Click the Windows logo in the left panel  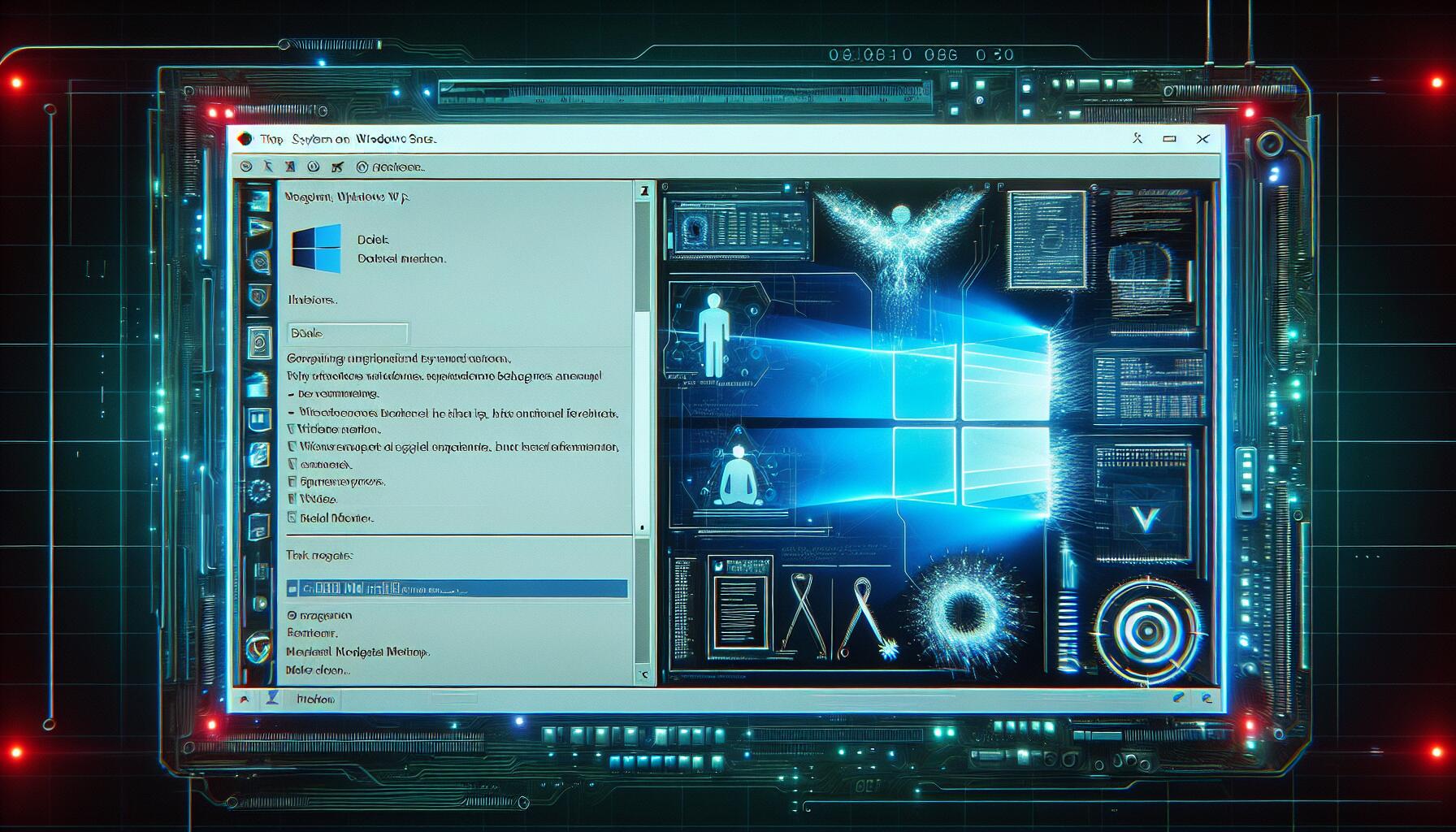(x=316, y=248)
